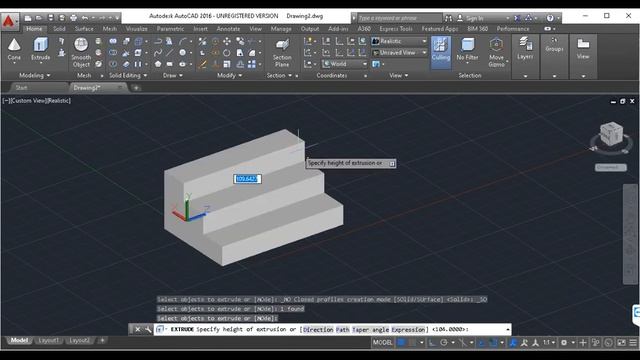Open the Unsaved View dropdown
Image resolution: width=640 pixels, height=360 pixels.
pos(399,53)
